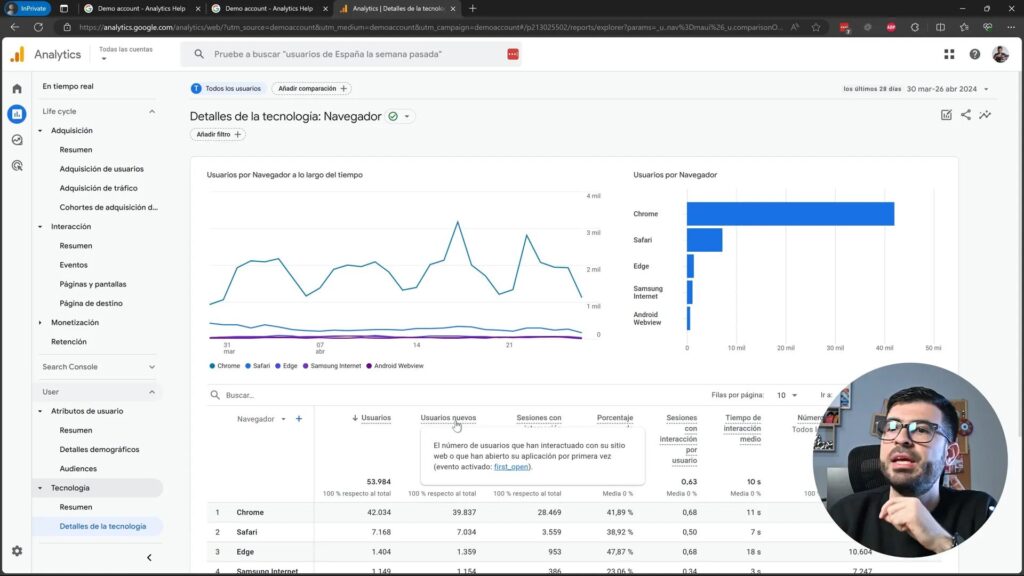Click Añadir filtro button
Screen dimensions: 1024x576
[218, 135]
